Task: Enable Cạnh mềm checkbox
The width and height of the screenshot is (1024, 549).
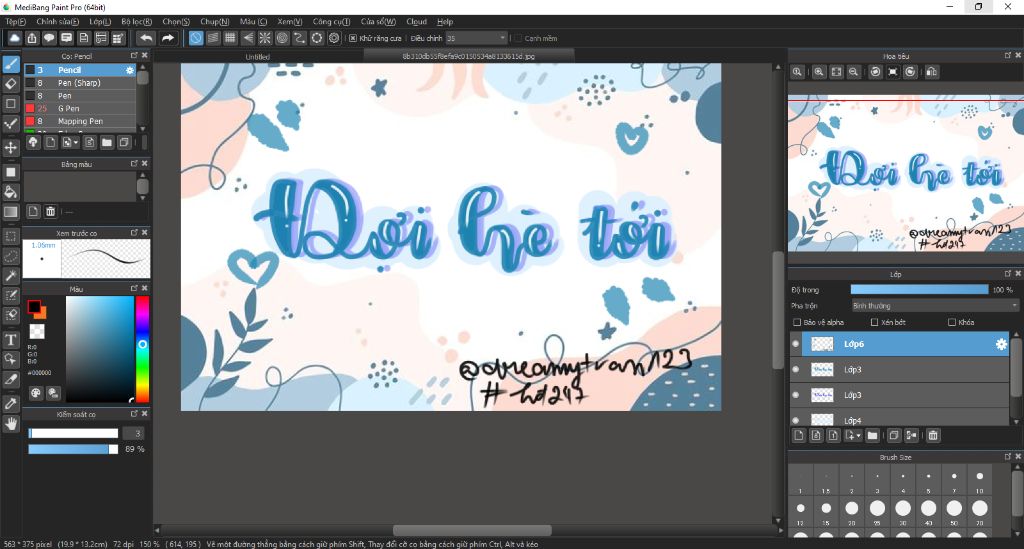Action: [518, 39]
